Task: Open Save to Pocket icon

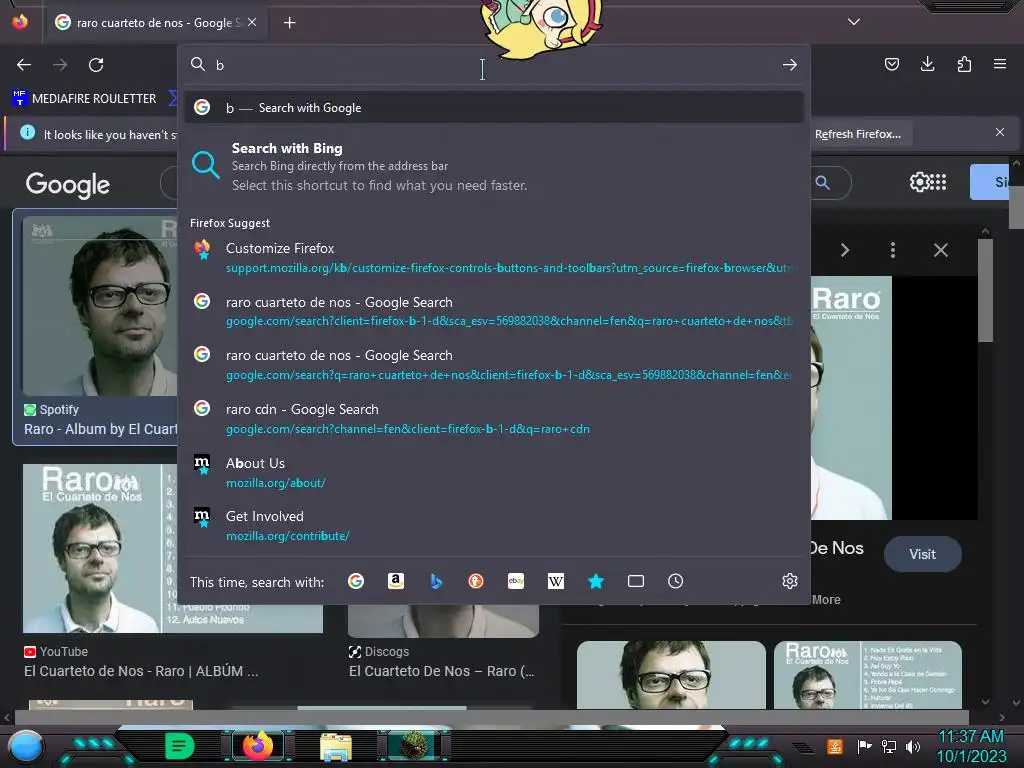Action: (891, 64)
